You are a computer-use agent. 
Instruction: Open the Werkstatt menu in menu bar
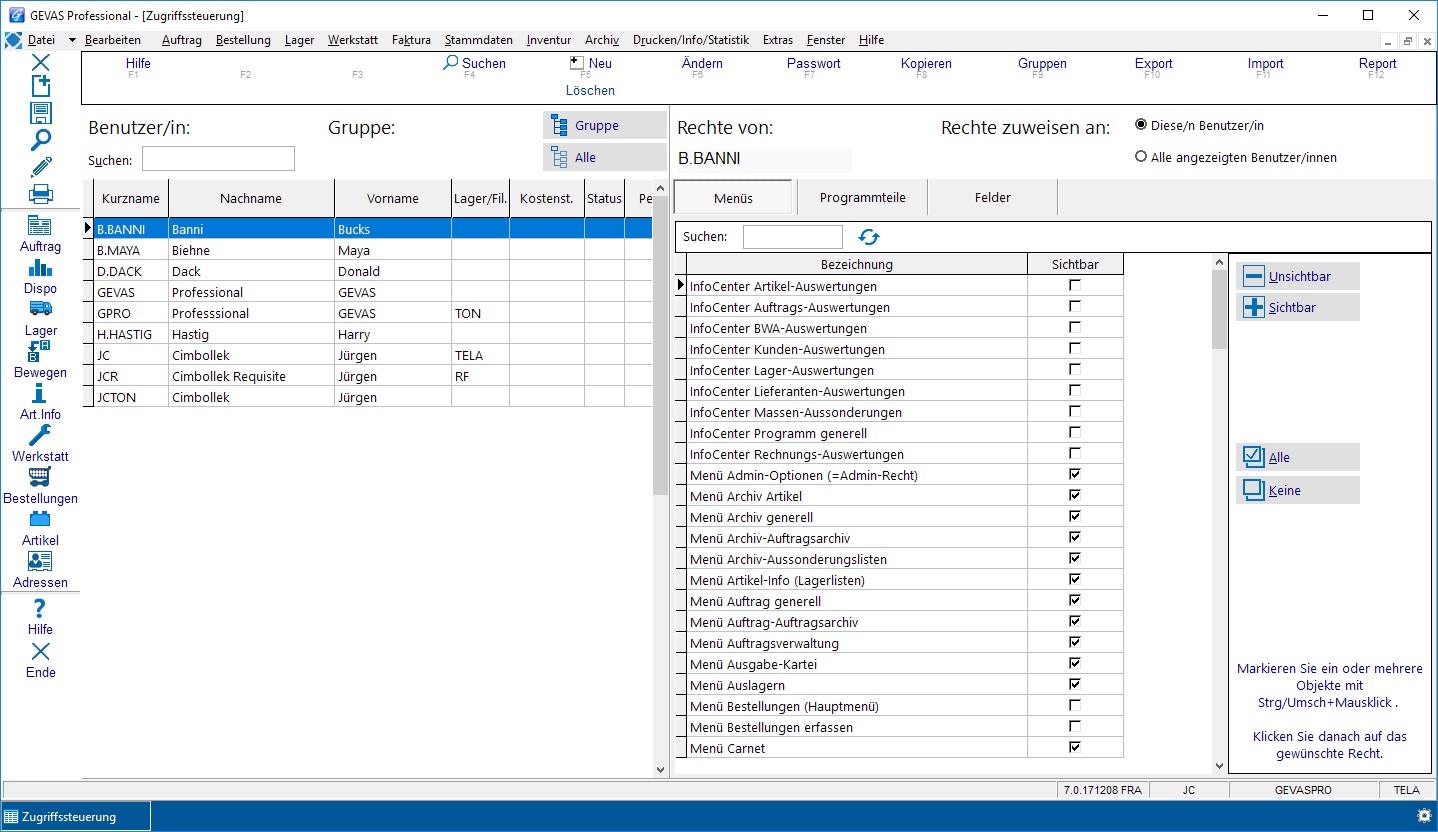[352, 40]
